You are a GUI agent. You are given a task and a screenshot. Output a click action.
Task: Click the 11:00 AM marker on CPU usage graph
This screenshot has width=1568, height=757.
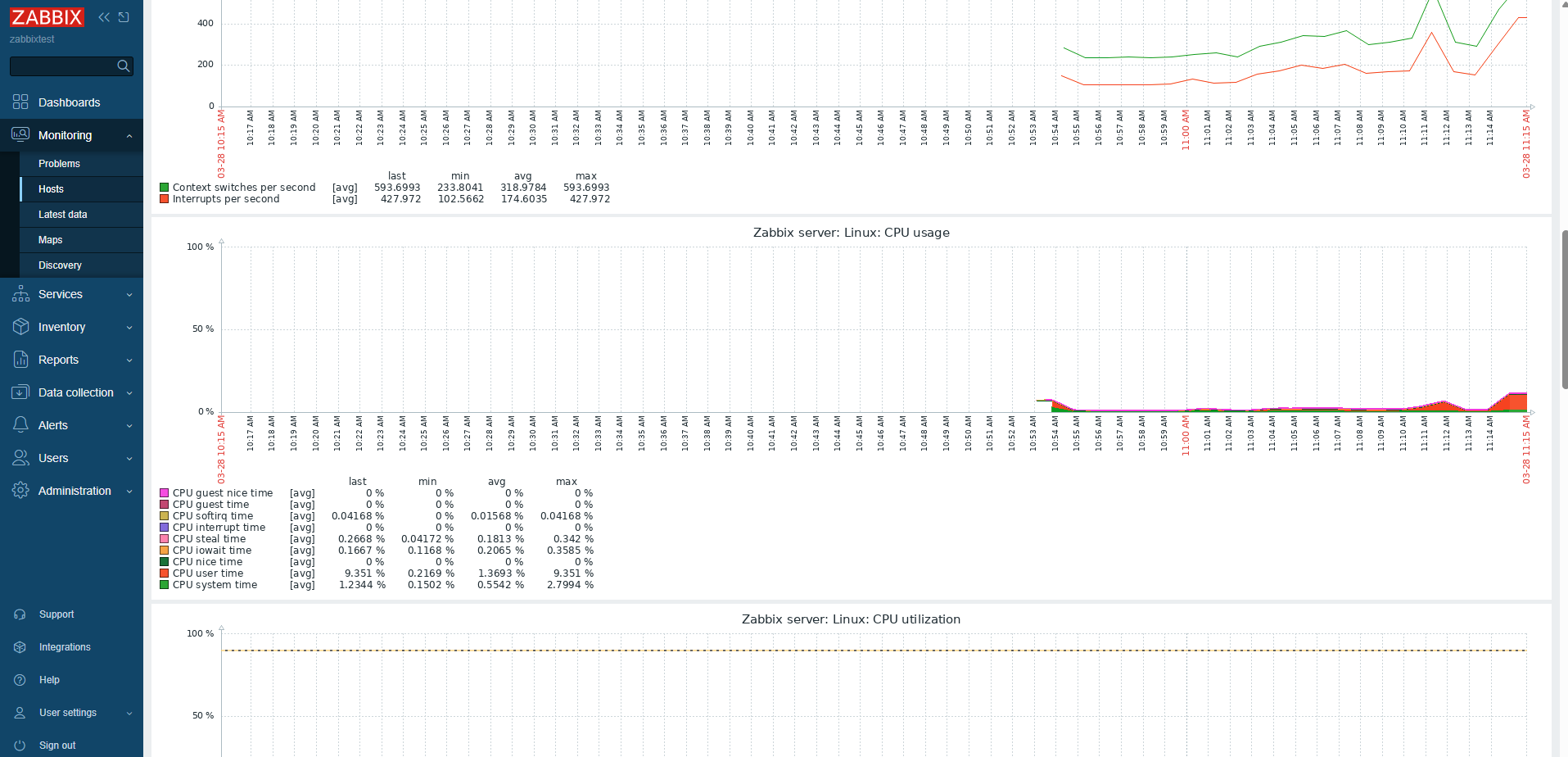(1185, 435)
